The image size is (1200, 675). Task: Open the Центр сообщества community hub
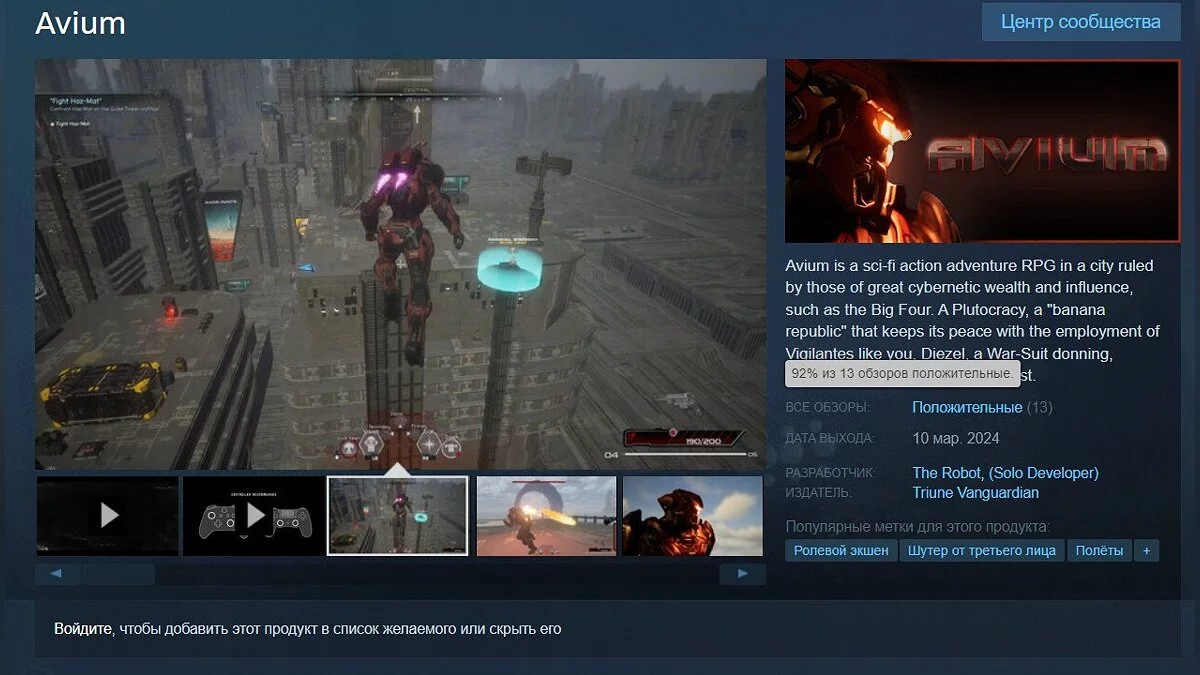tap(1080, 22)
